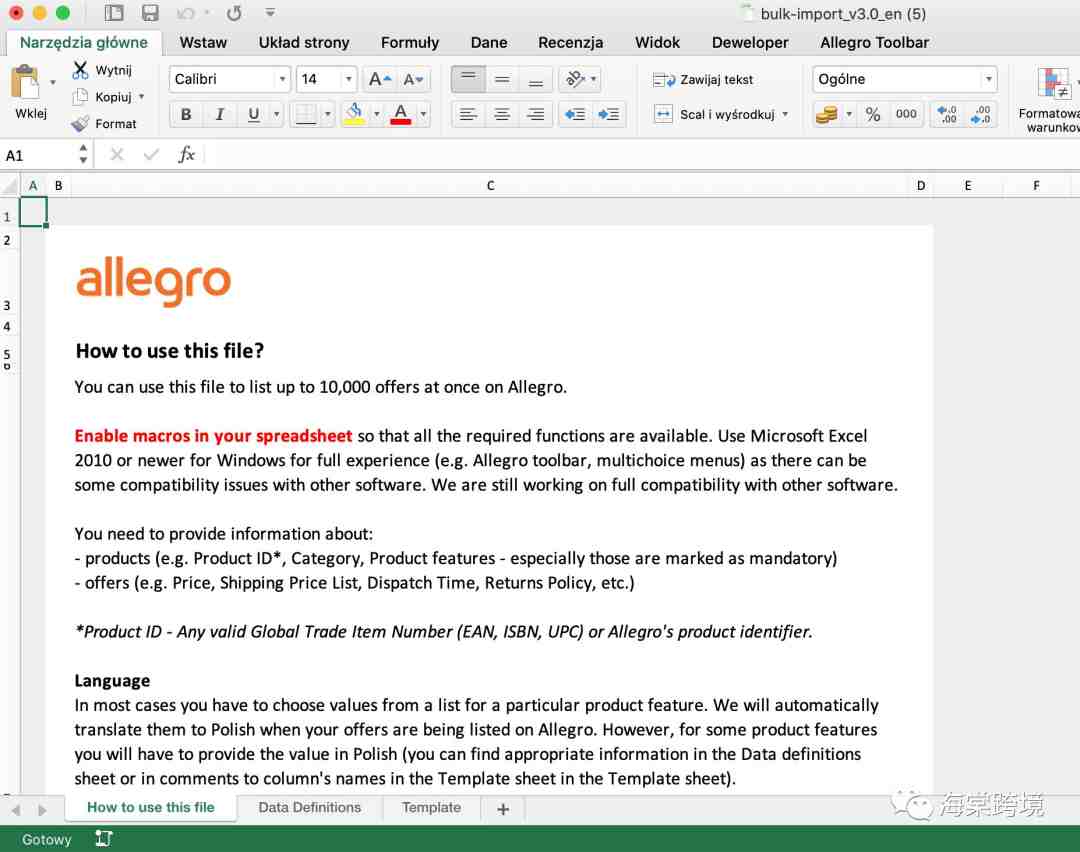
Task: Apply yellow fill color bucket
Action: point(354,114)
